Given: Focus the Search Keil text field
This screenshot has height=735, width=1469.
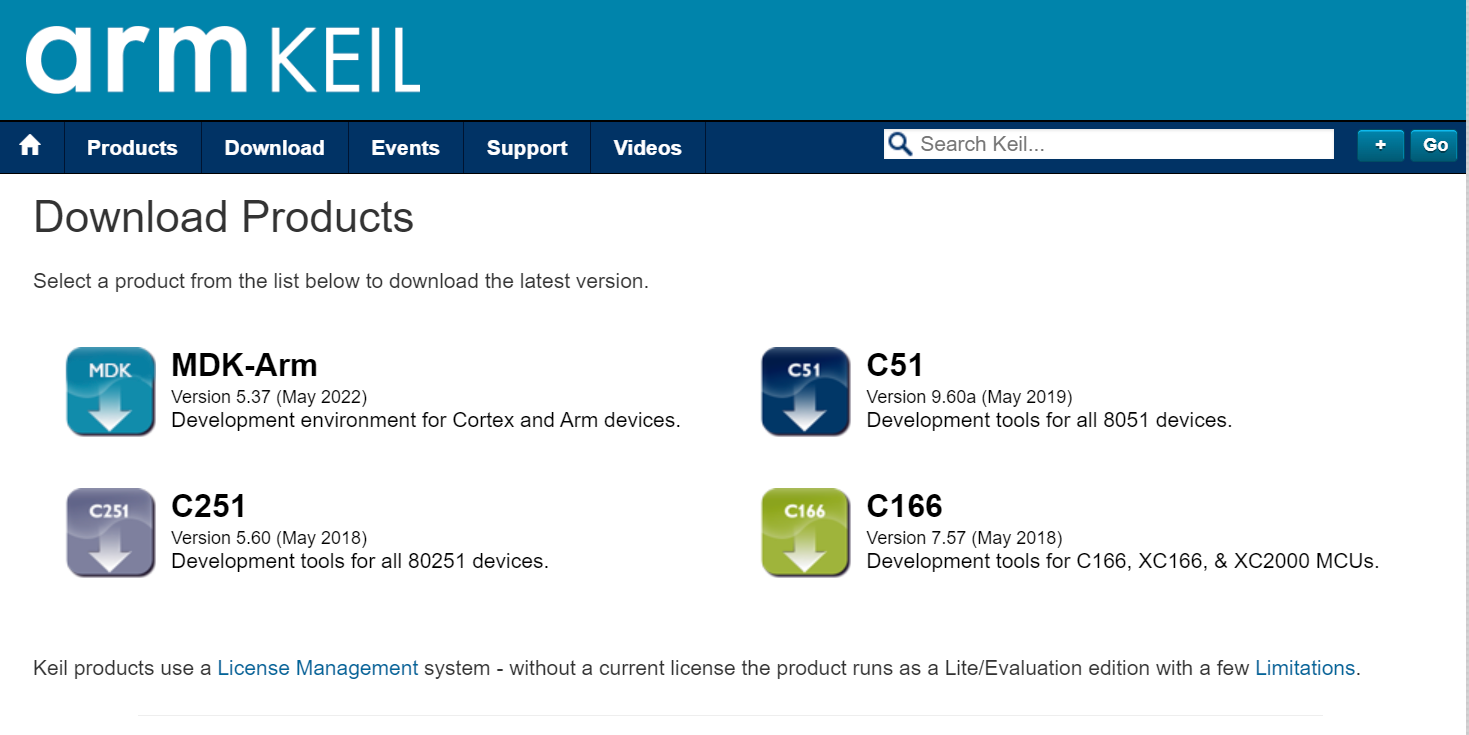Looking at the screenshot, I should tap(1120, 144).
